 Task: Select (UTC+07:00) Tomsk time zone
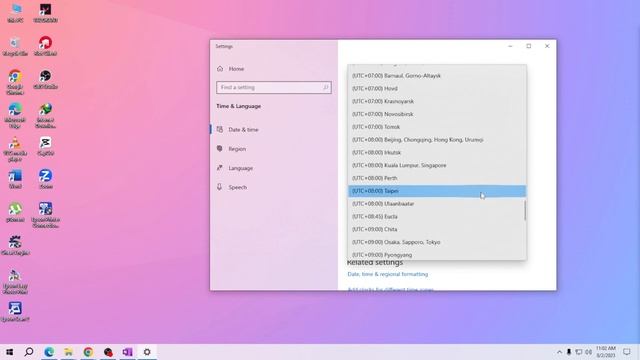click(437, 127)
